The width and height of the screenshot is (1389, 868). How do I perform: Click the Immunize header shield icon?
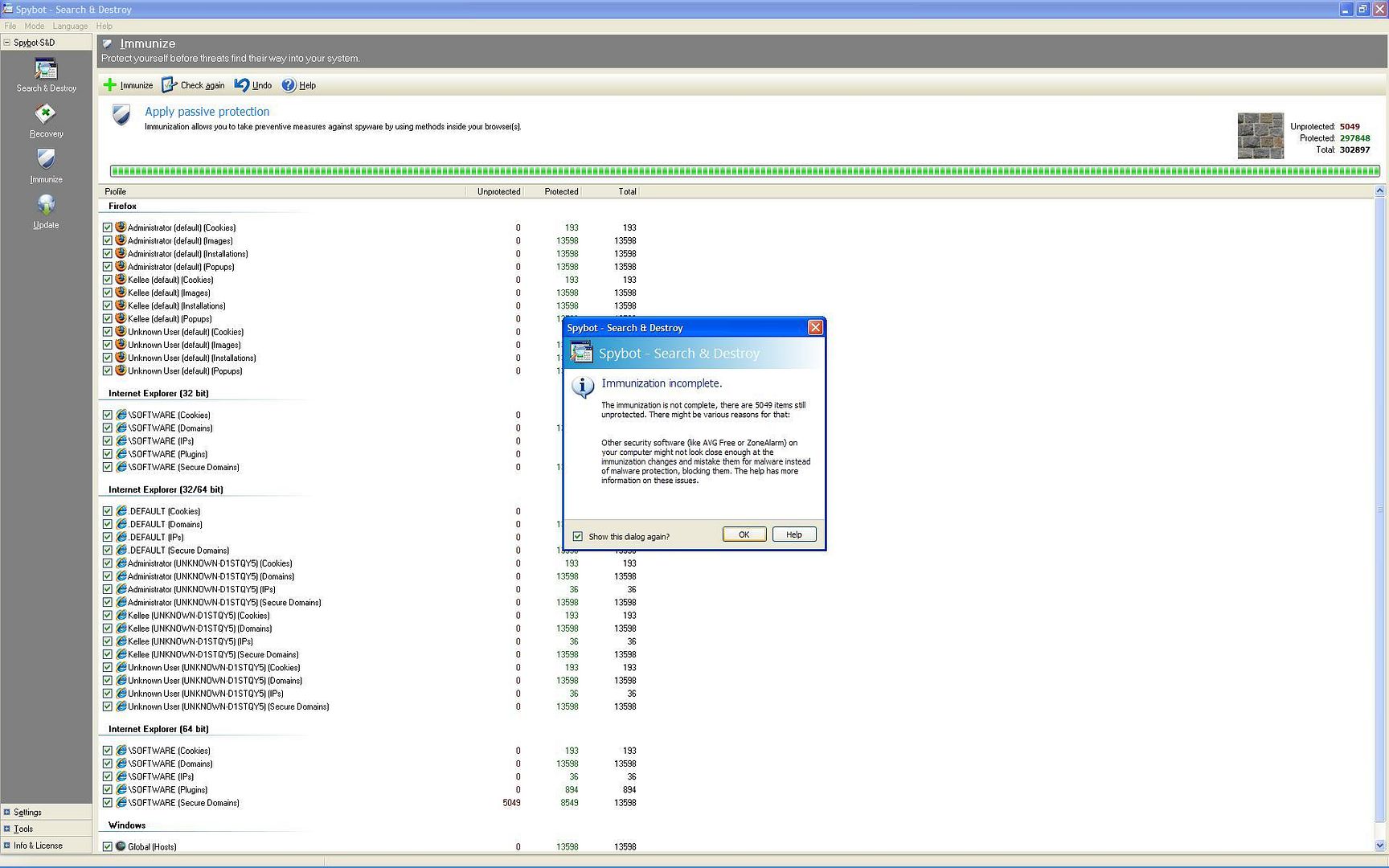[108, 44]
